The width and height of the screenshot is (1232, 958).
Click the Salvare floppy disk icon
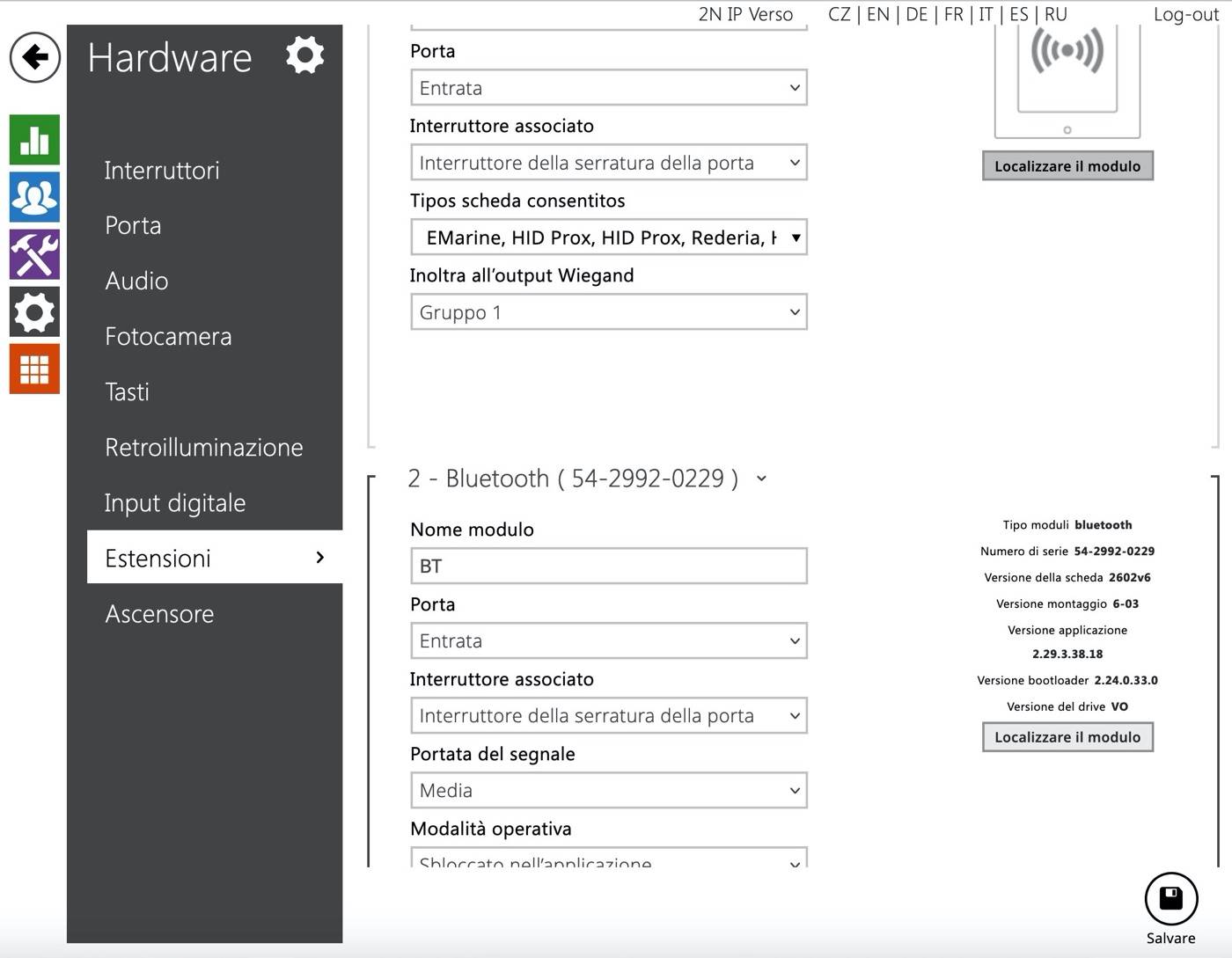click(x=1171, y=899)
